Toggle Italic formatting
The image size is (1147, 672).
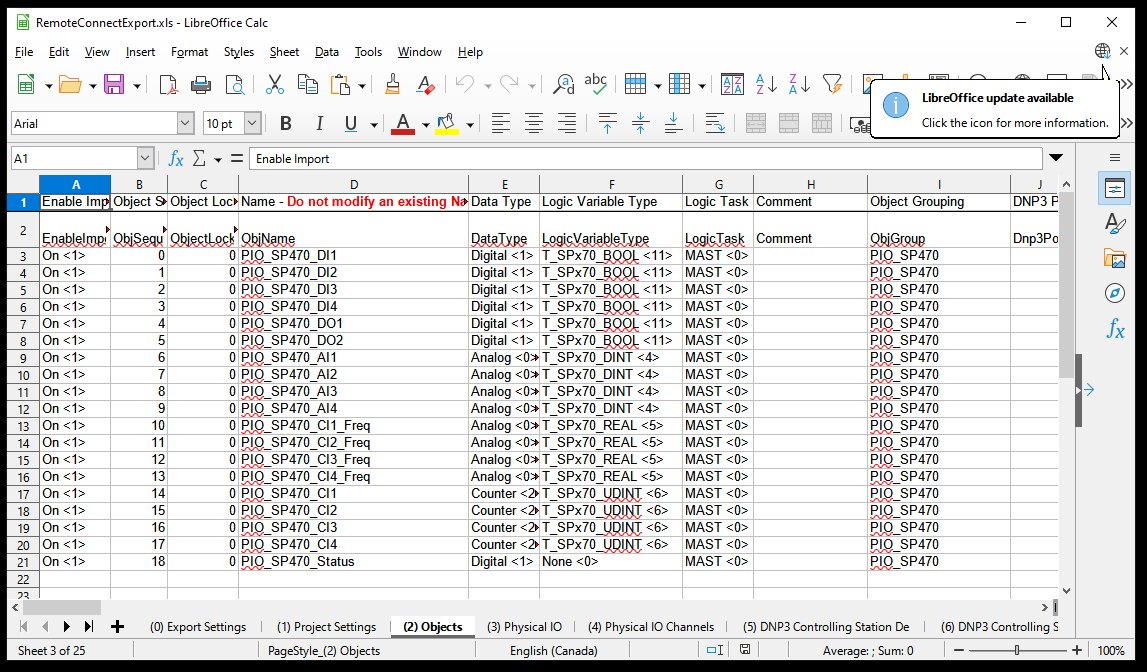[319, 124]
